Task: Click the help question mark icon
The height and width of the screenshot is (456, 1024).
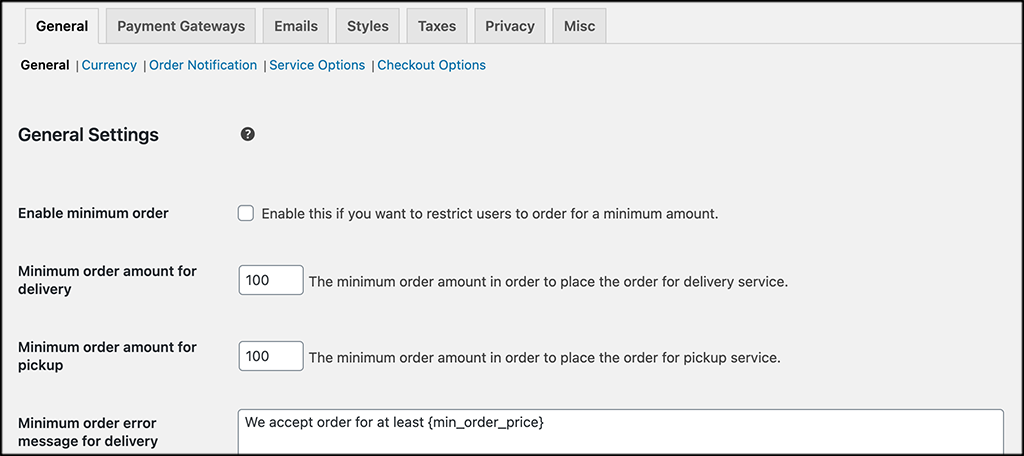Action: pos(248,135)
